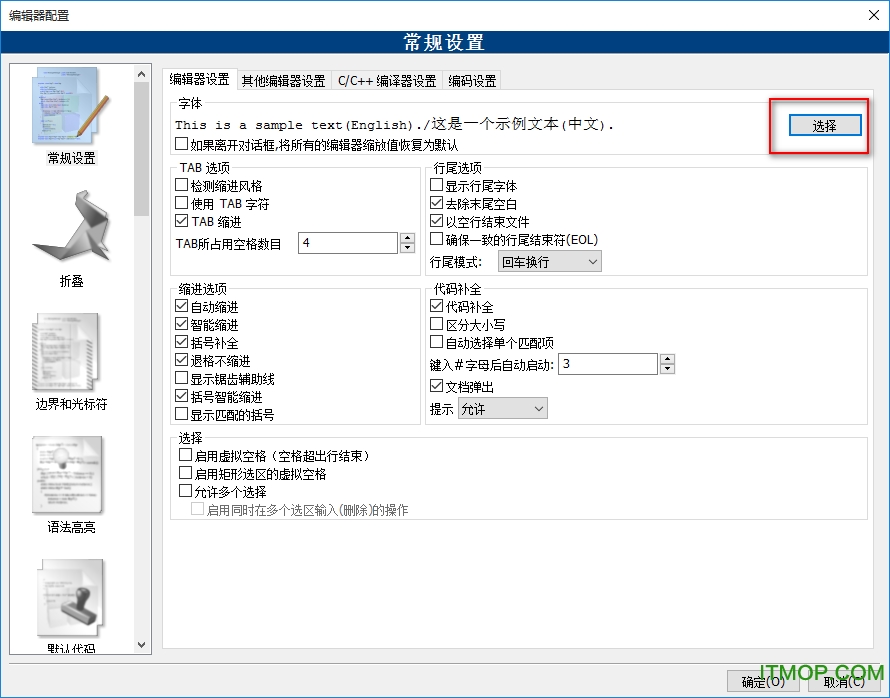Uncheck 去除末尾空白 checkbox
Image resolution: width=890 pixels, height=698 pixels.
[436, 203]
